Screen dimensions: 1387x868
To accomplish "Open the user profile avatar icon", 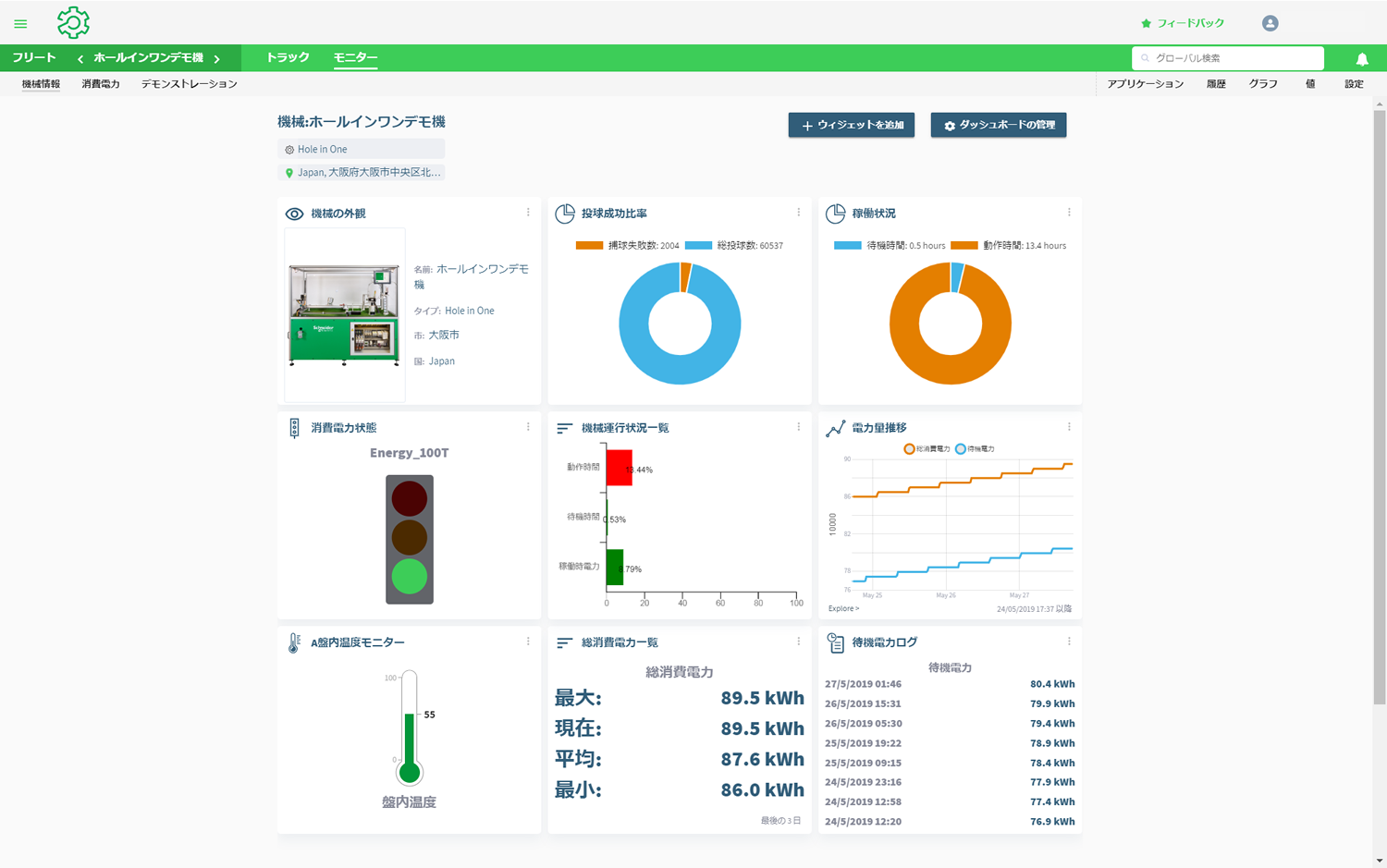I will pos(1270,23).
